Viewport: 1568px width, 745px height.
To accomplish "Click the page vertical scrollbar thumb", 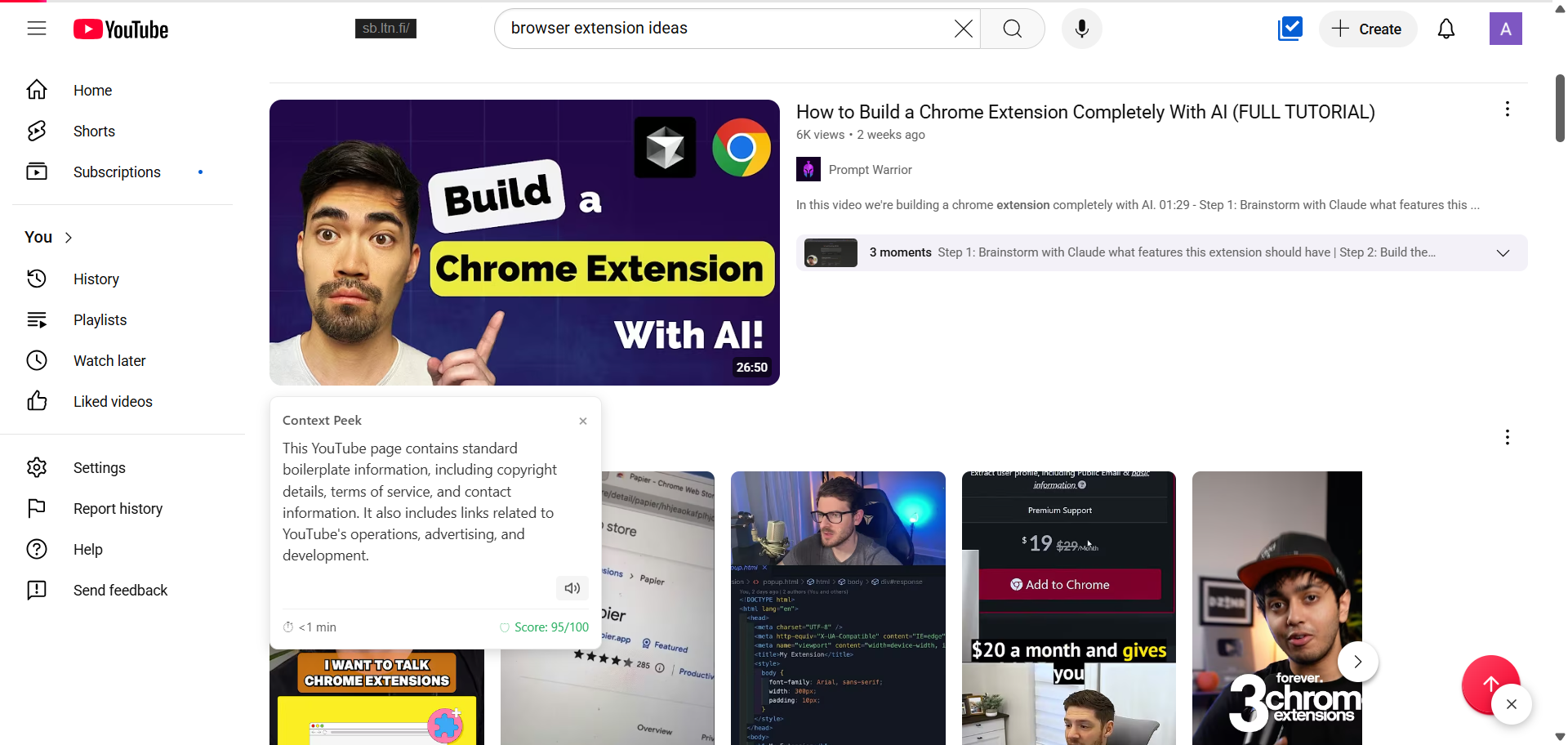I will [1560, 108].
